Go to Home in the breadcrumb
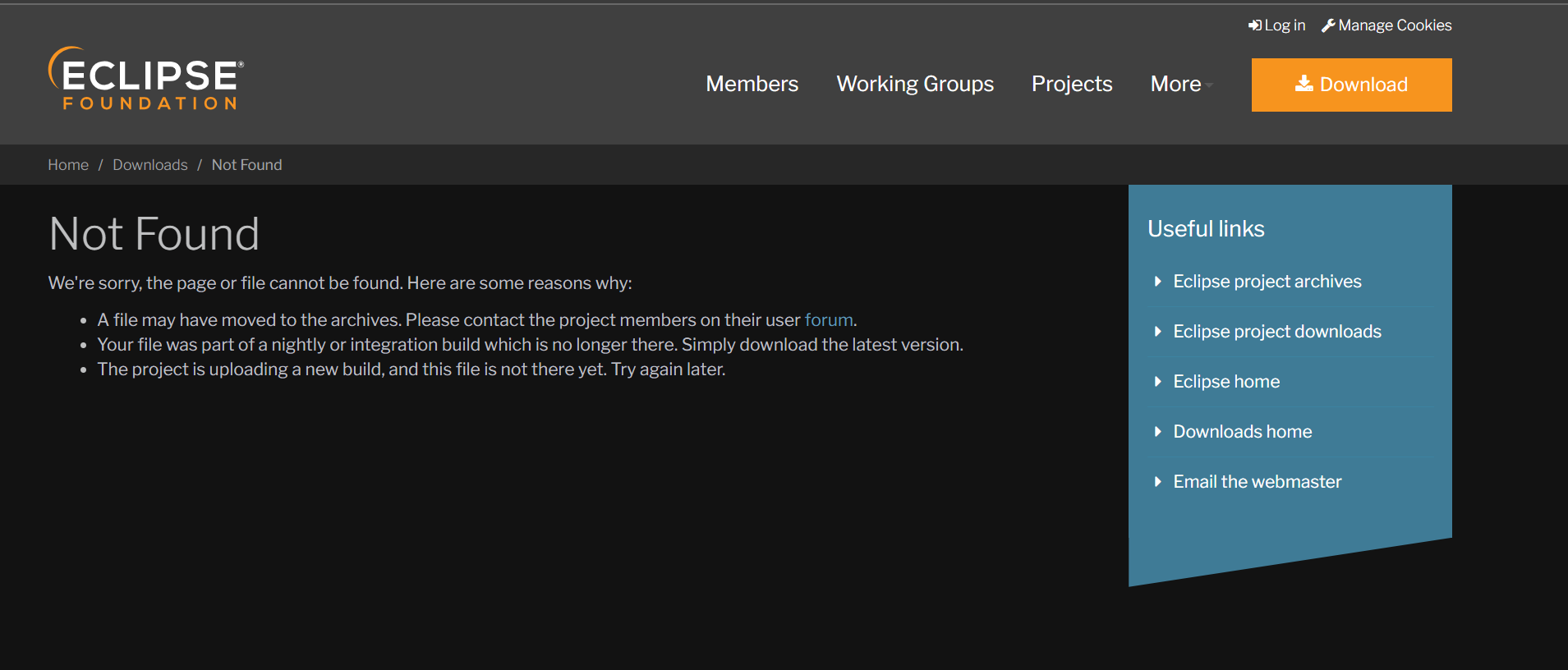Image resolution: width=1568 pixels, height=670 pixels. (x=68, y=165)
